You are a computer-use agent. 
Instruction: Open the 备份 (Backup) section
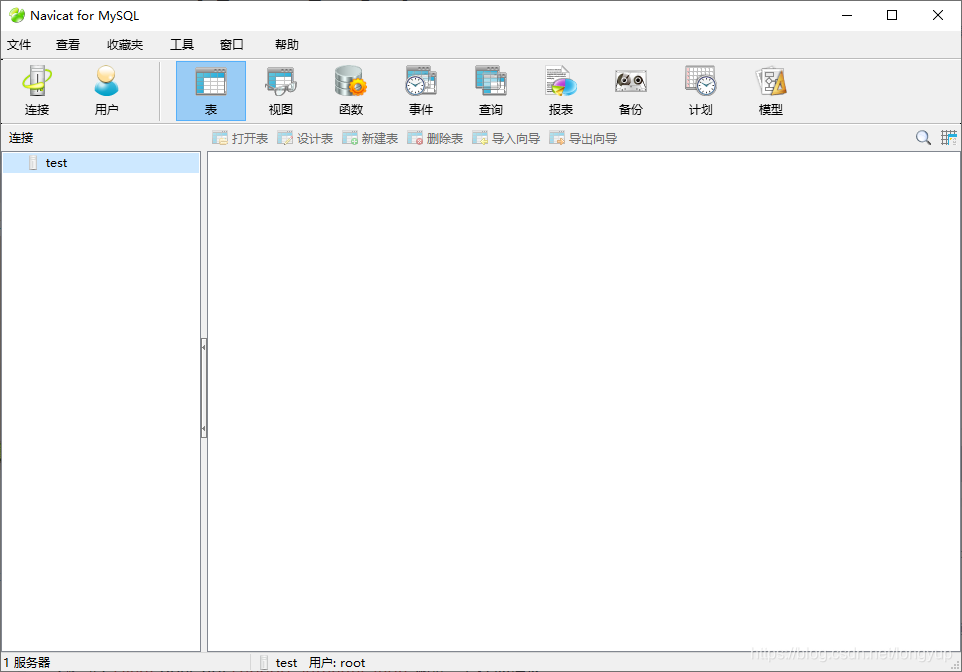pyautogui.click(x=631, y=90)
